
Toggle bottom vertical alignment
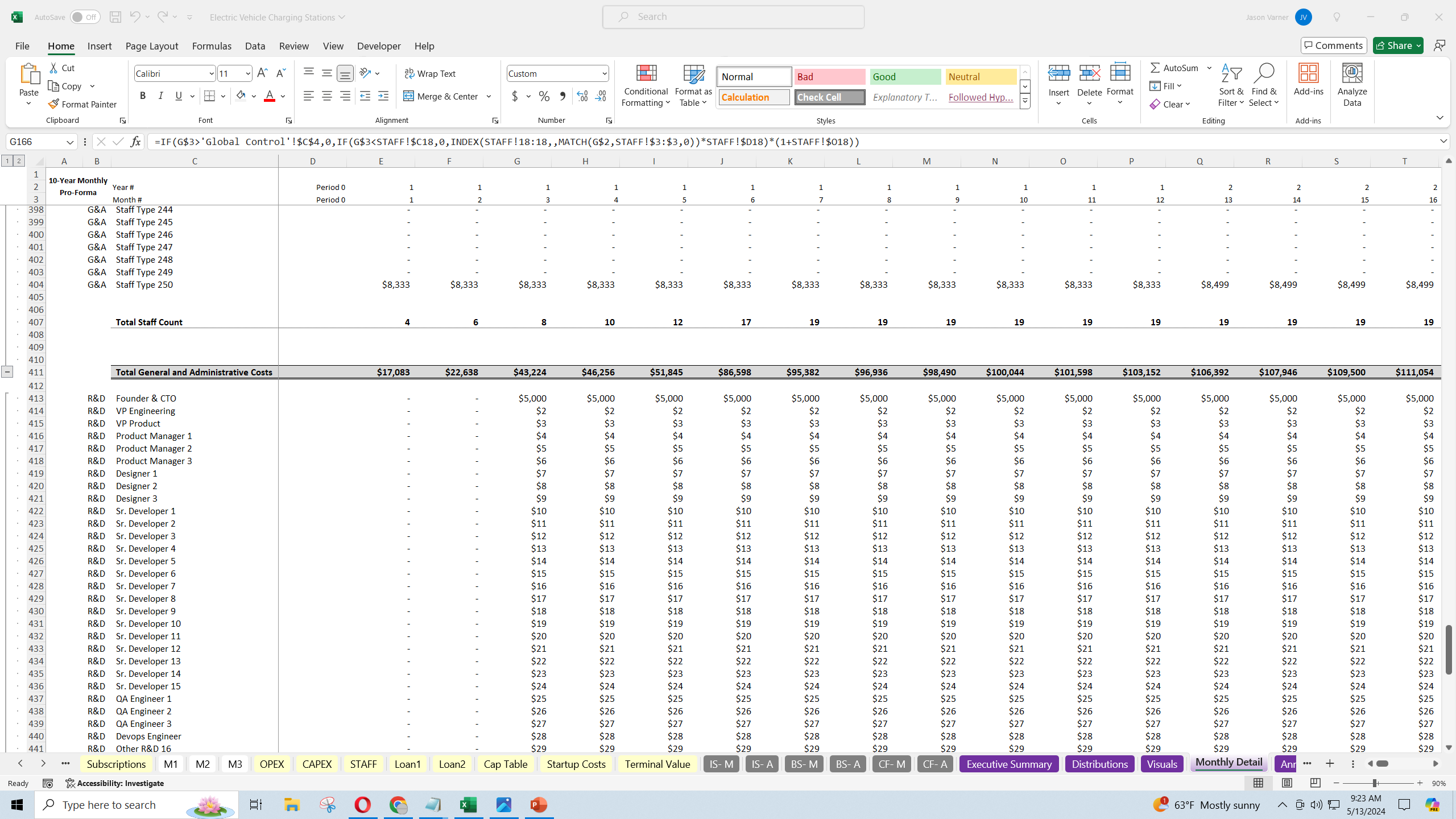(345, 73)
